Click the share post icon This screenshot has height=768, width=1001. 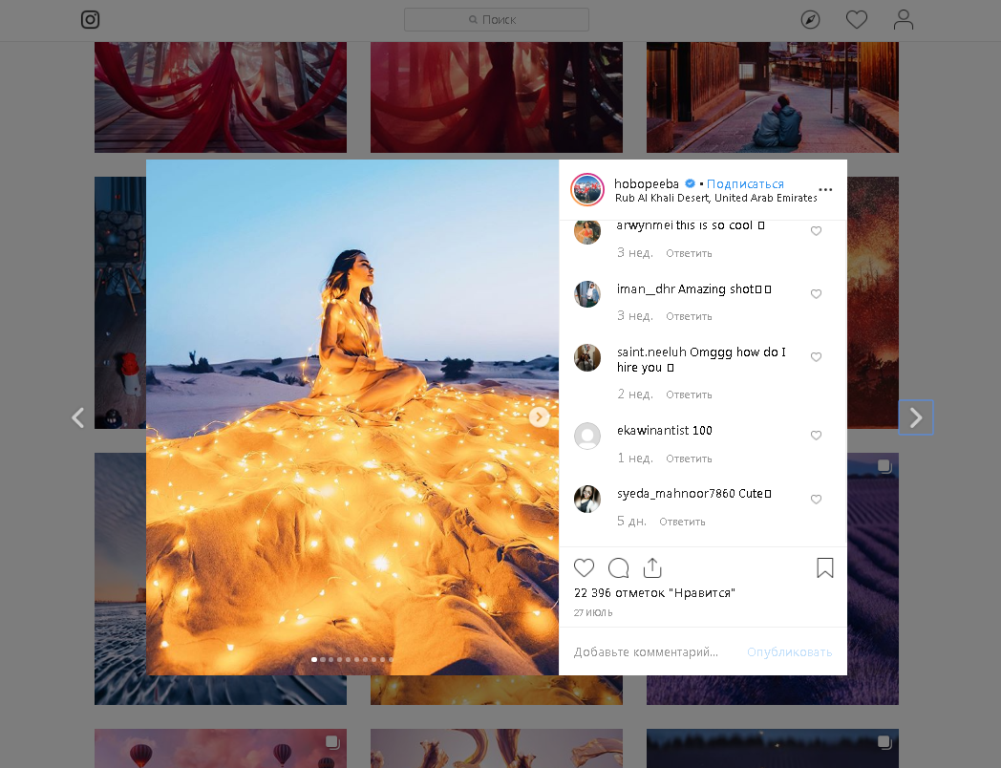tap(653, 568)
